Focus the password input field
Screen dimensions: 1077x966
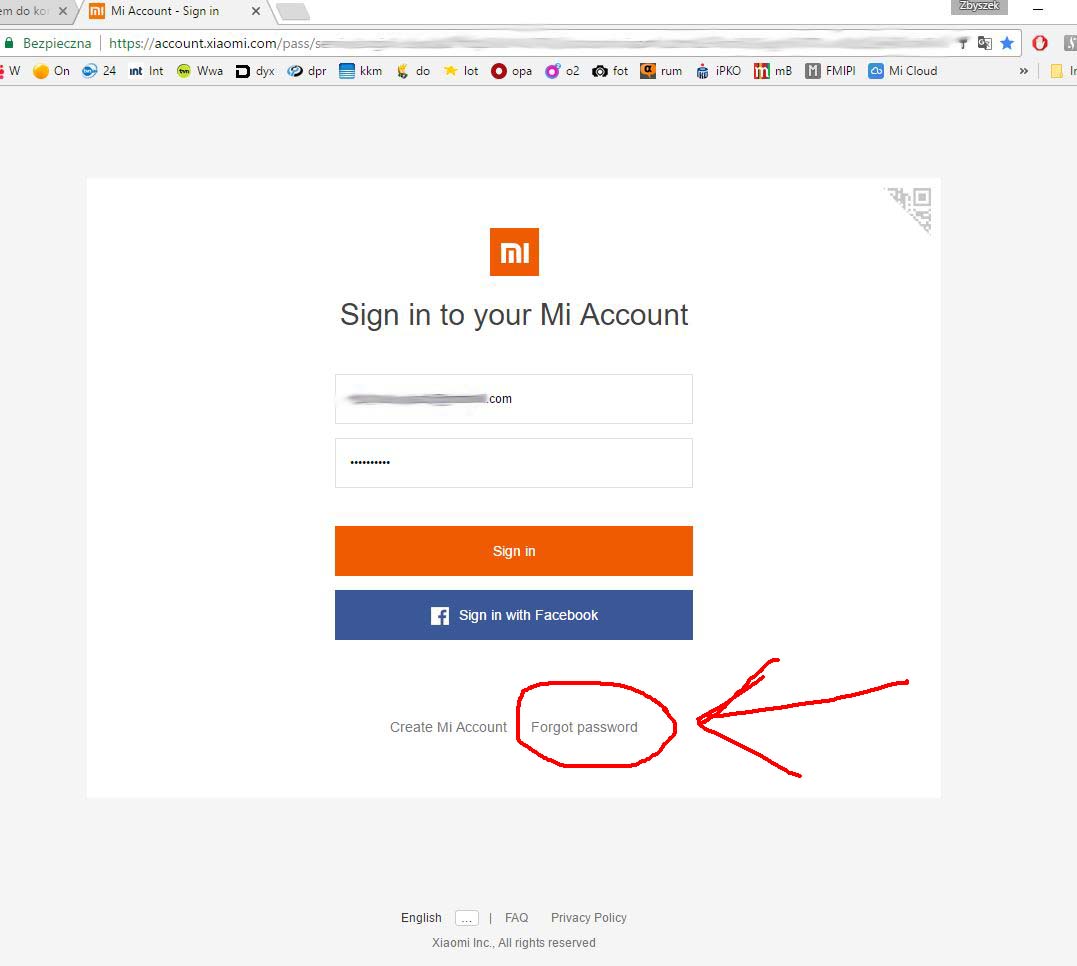click(514, 463)
